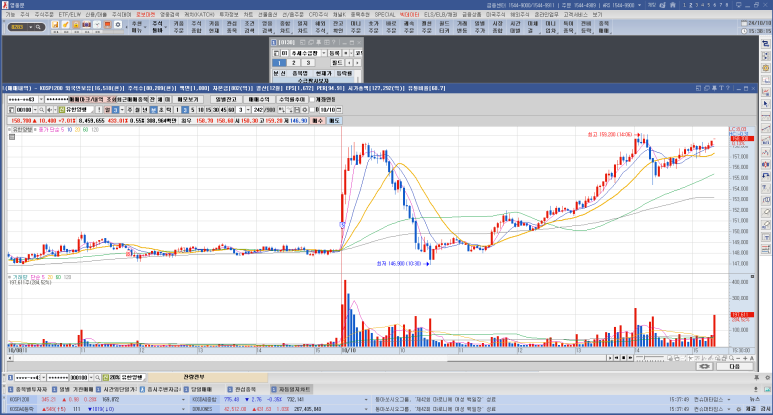
Task: Click the exclamation mark icon after 유한양행
Action: pos(99,110)
